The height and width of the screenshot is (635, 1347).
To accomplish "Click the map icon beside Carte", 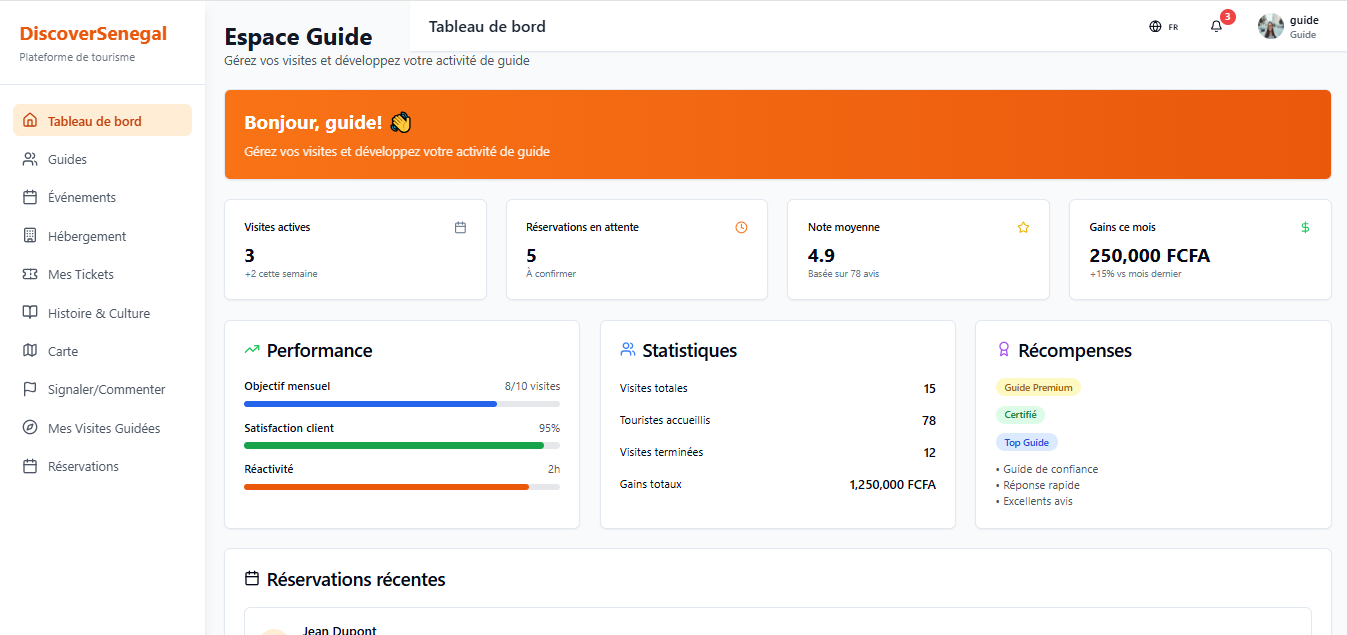I will click(30, 351).
